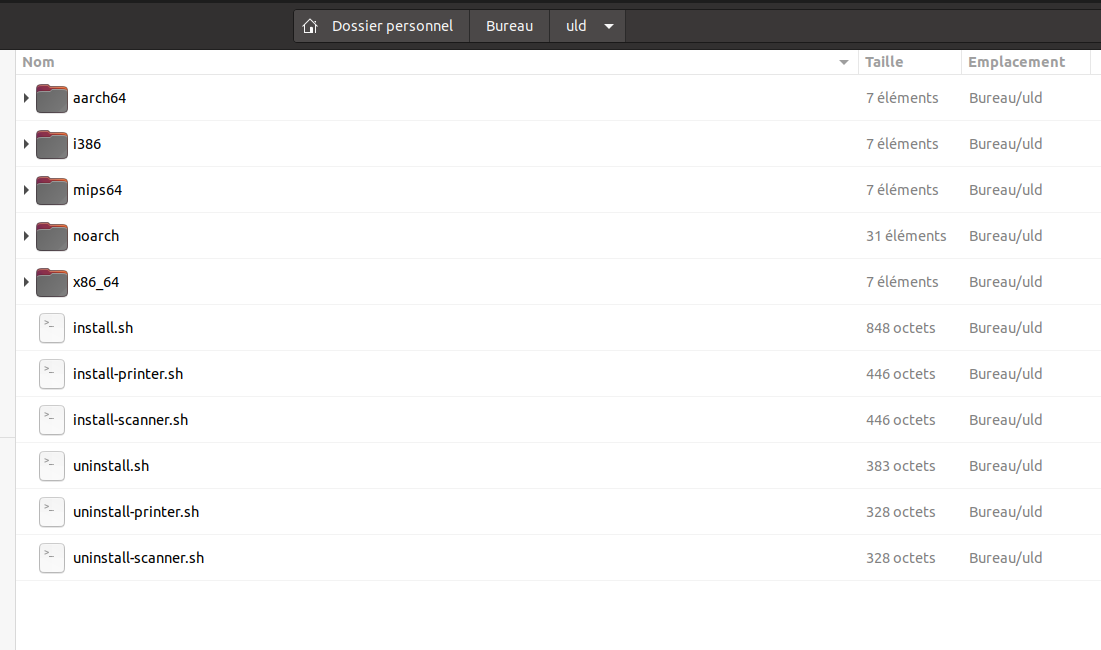
Task: Open the uld path dropdown arrow
Action: 608,26
